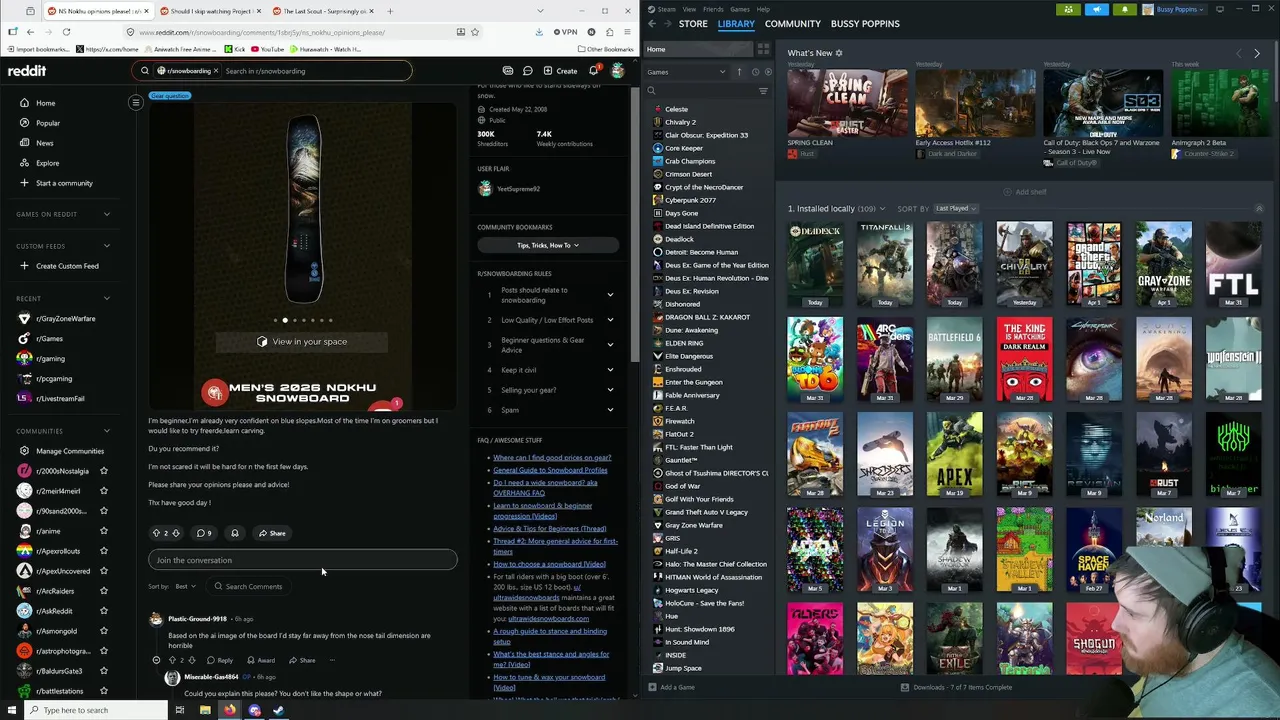Screen dimensions: 1280x720
Task: Upvote the NS Nokhu post
Action: (156, 533)
